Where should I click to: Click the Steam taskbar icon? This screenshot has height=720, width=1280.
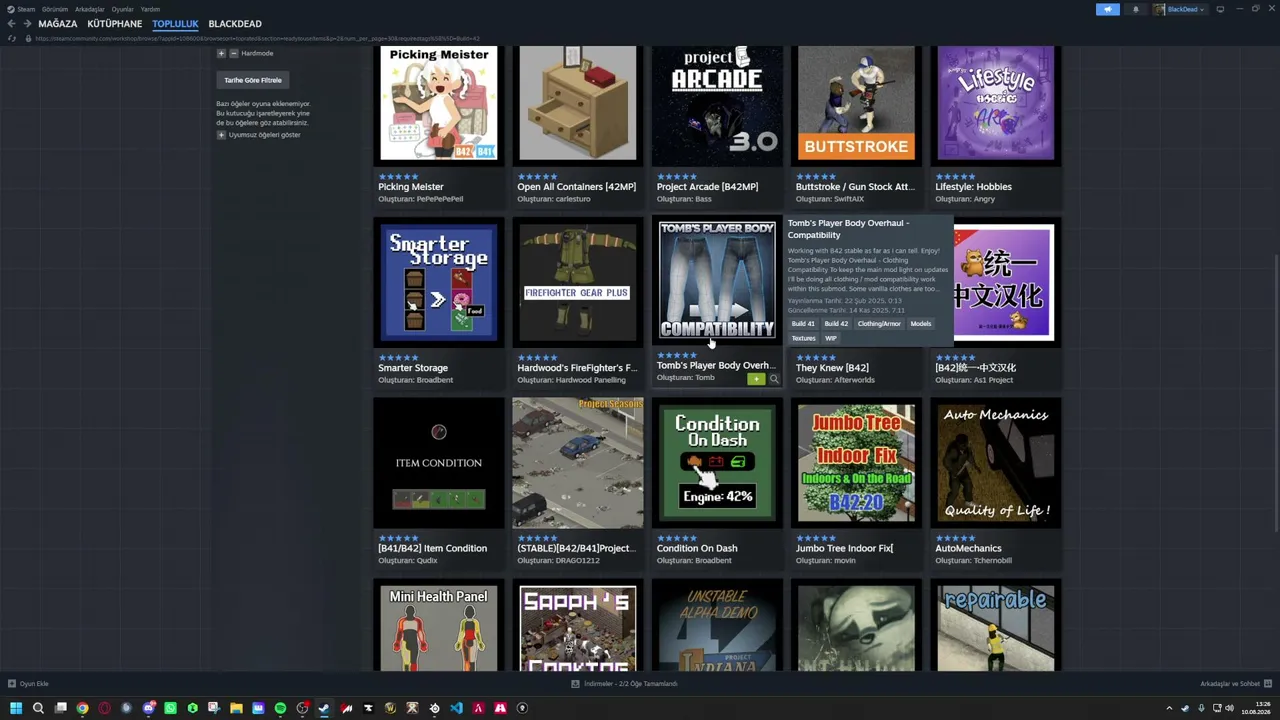pyautogui.click(x=324, y=708)
